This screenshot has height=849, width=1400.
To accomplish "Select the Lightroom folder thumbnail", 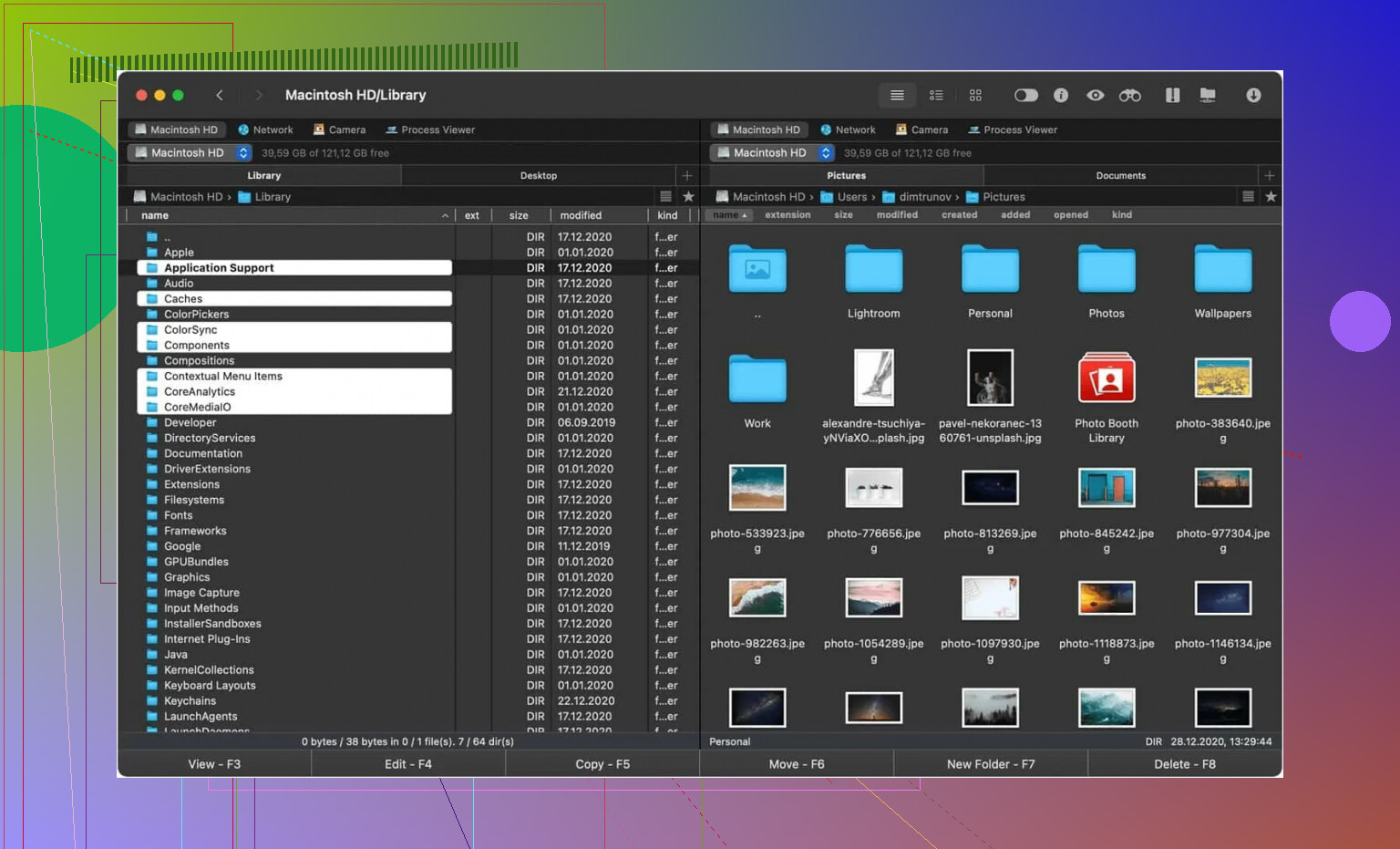I will point(873,271).
